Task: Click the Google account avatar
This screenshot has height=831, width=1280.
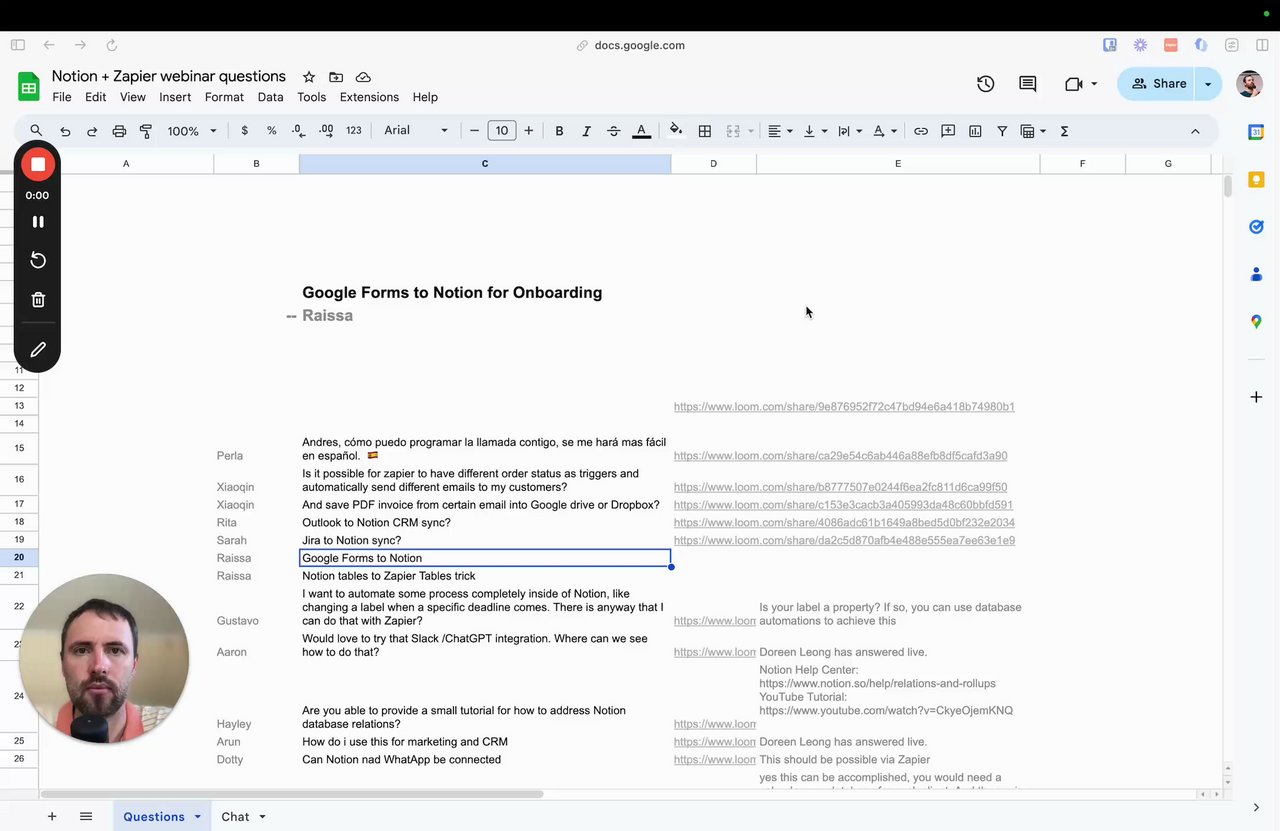Action: point(1249,84)
